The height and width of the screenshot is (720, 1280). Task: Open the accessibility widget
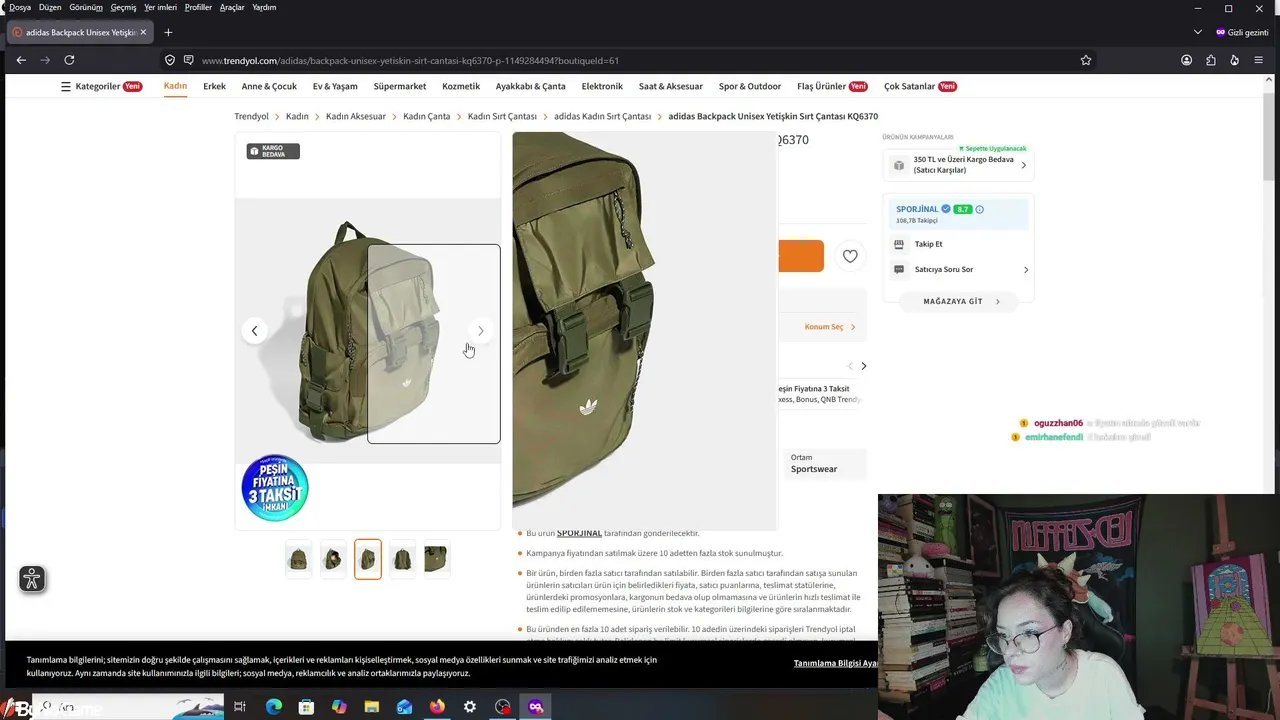pos(32,579)
